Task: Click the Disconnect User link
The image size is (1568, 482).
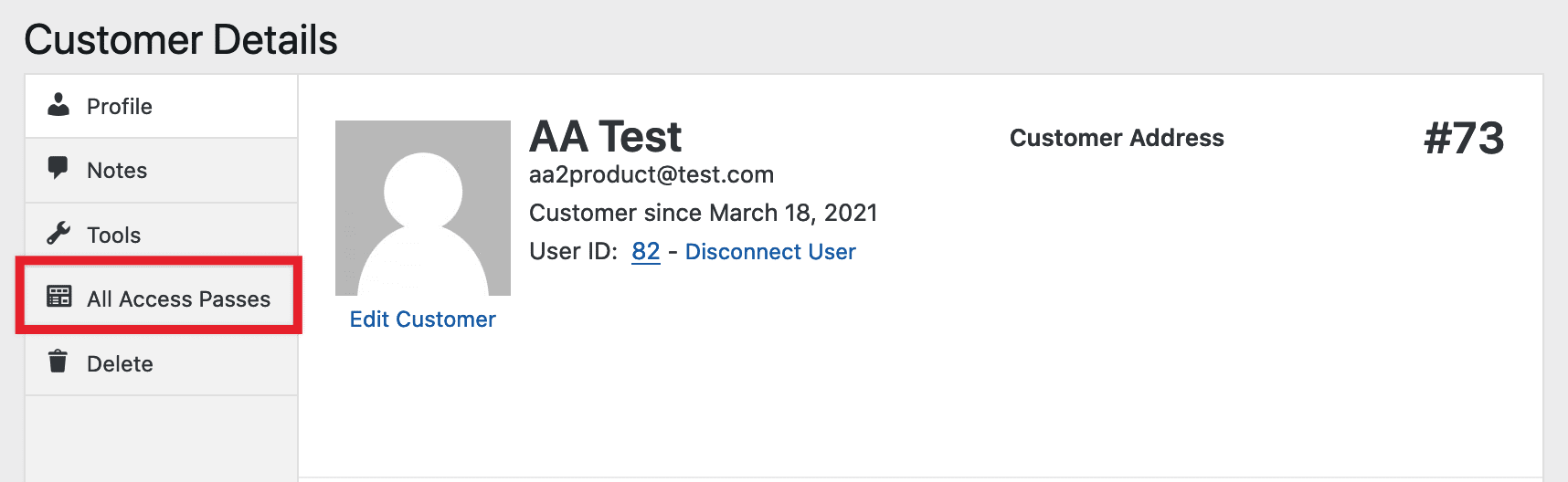Action: click(x=770, y=252)
